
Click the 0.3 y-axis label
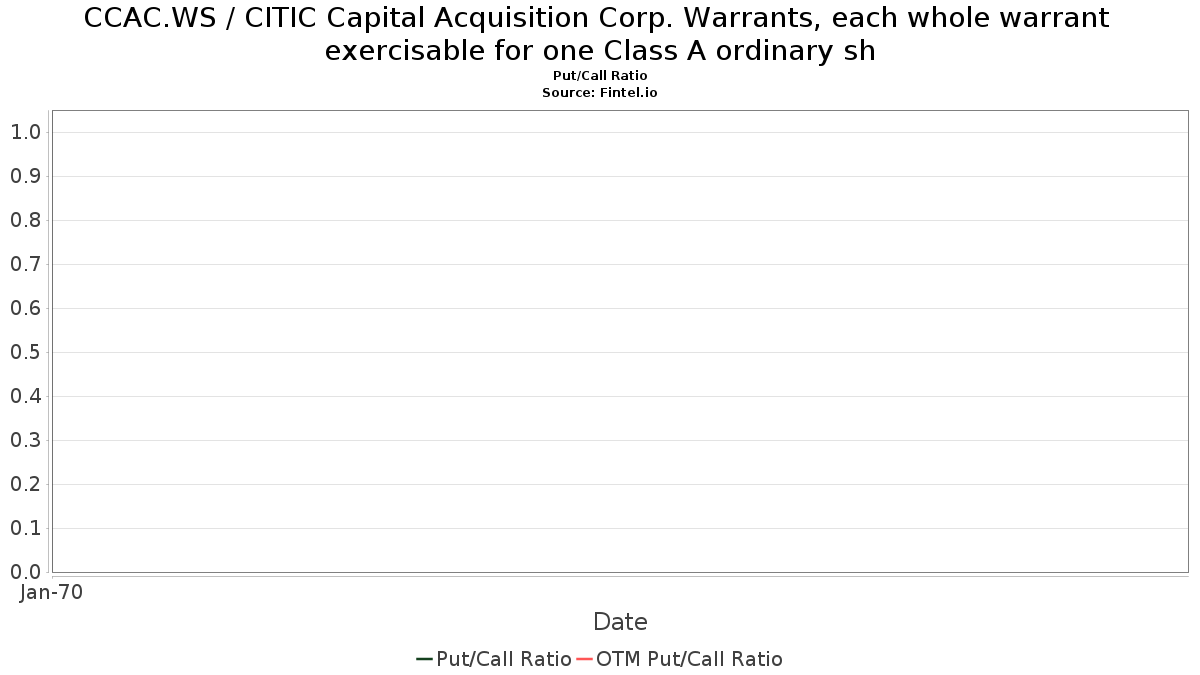pyautogui.click(x=25, y=440)
